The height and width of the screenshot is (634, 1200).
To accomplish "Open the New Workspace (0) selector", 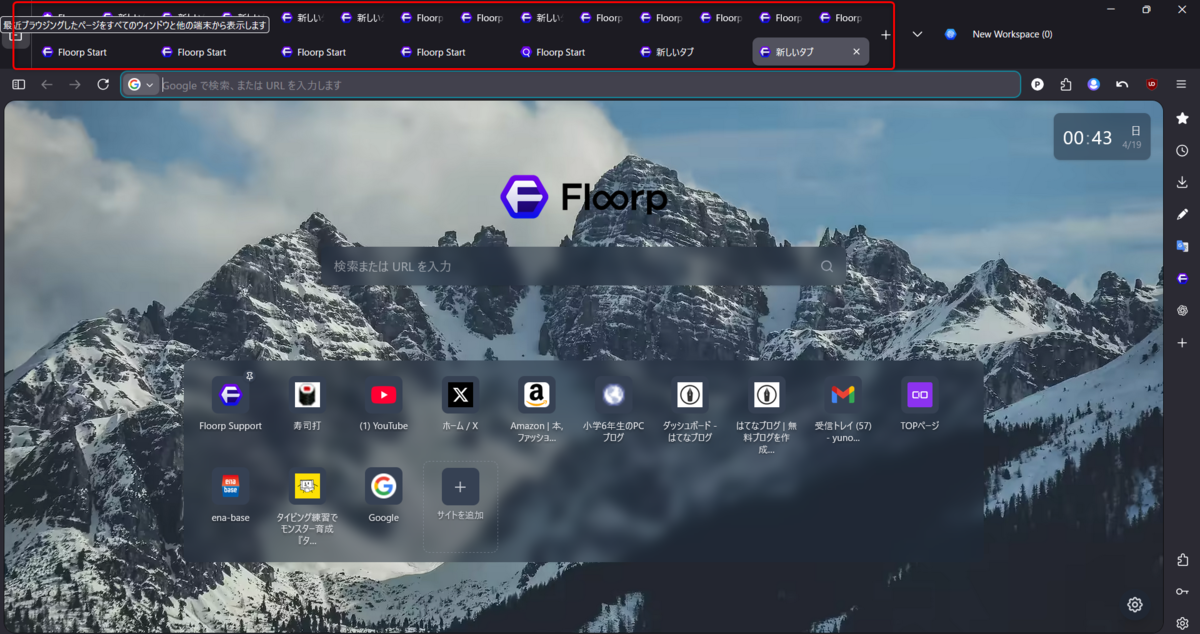I will coord(998,34).
